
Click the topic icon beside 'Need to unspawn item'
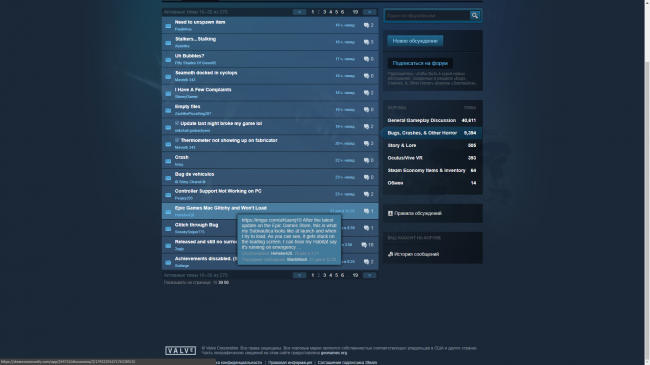click(168, 26)
